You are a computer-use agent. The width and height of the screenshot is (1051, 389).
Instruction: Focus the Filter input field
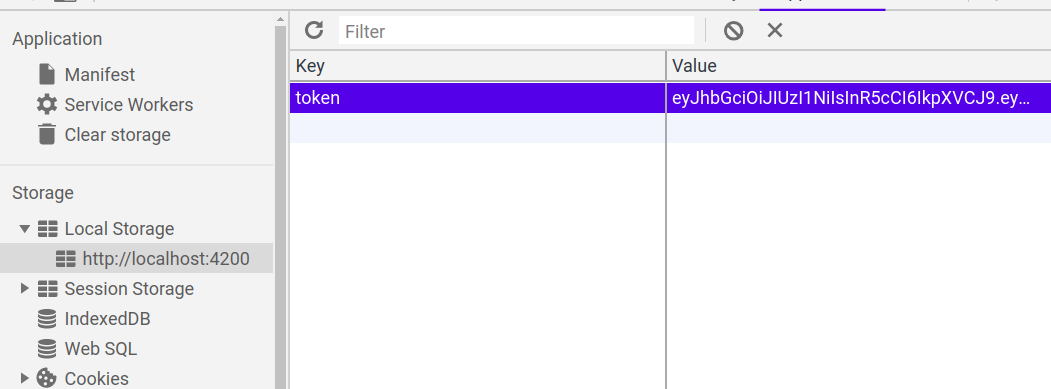click(516, 31)
